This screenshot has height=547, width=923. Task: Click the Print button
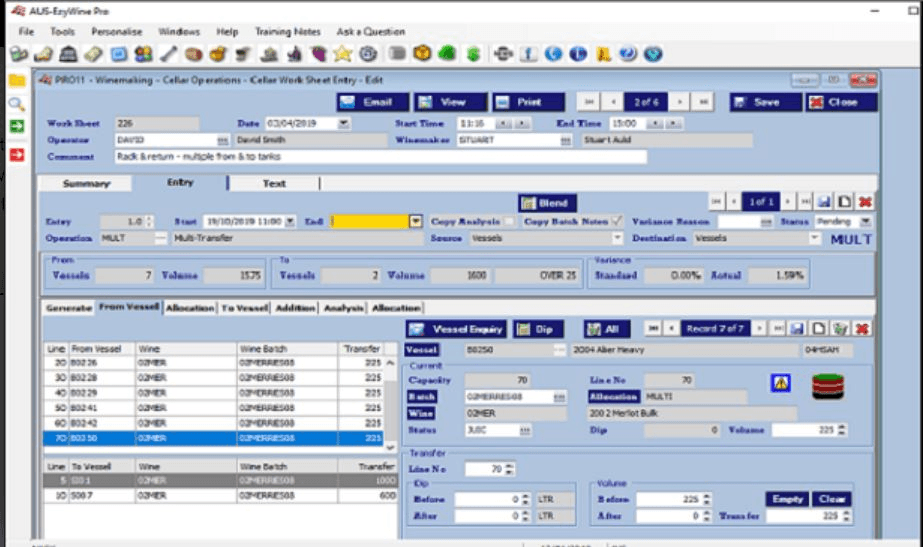[529, 102]
